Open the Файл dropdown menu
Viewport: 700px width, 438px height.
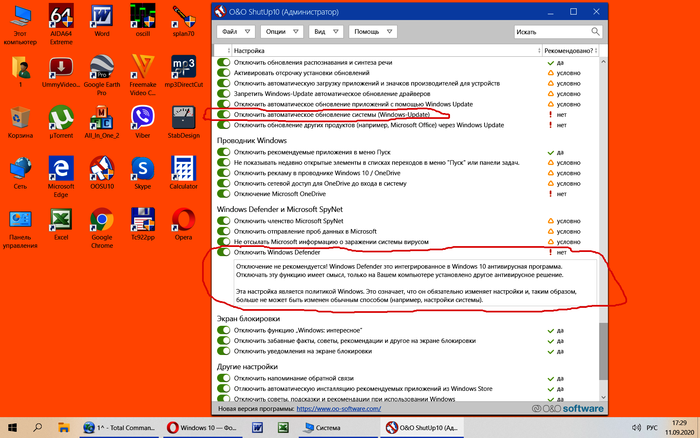click(236, 32)
